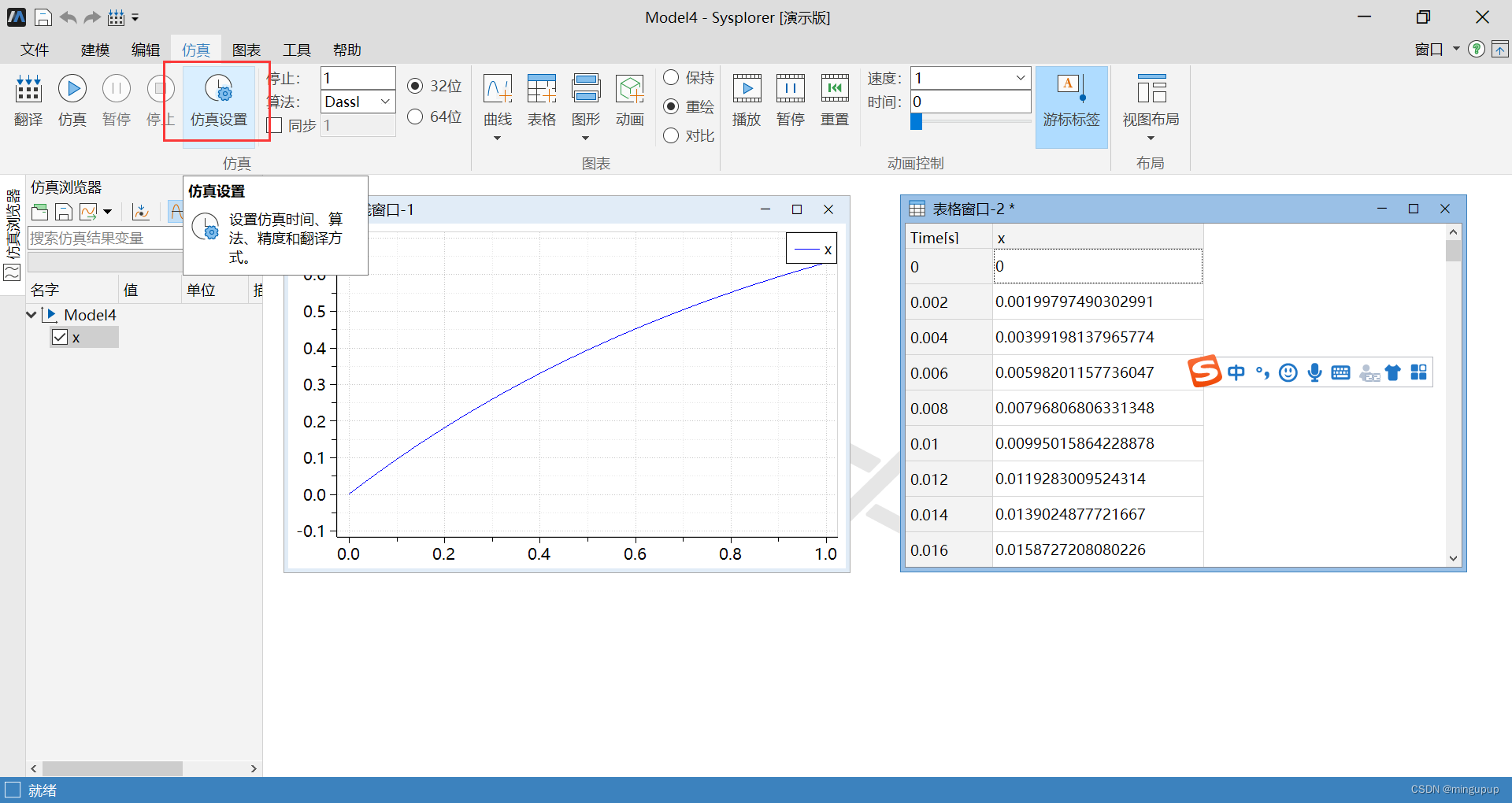The width and height of the screenshot is (1512, 803).
Task: Open the 文件 menu
Action: pyautogui.click(x=35, y=50)
